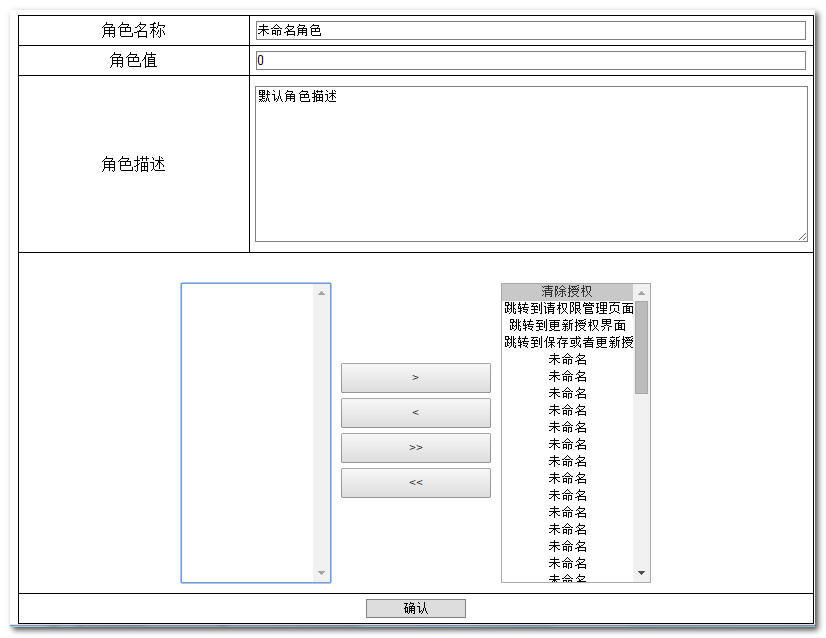Image resolution: width=826 pixels, height=638 pixels.
Task: Click left list's scroll up arrow
Action: coord(321,293)
